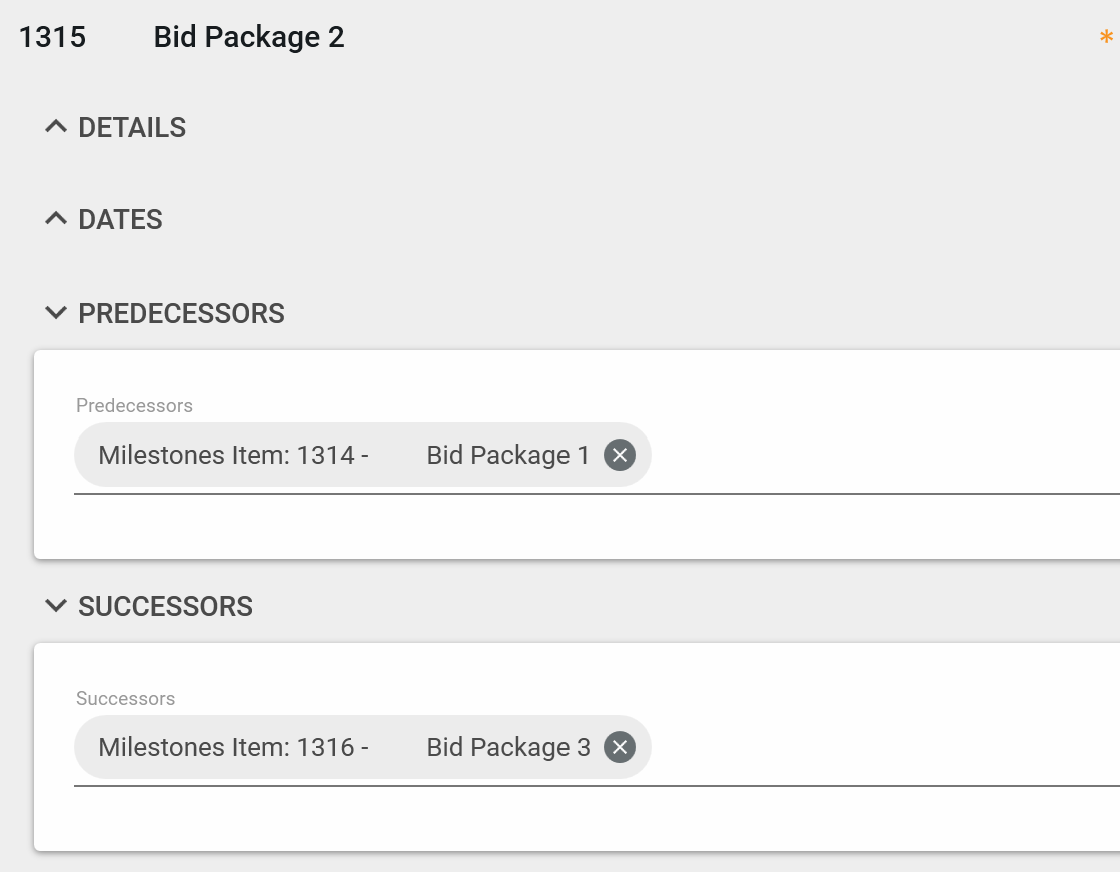Screen dimensions: 1120x872
Task: Click the Bid Package 1 chip text
Action: click(508, 456)
